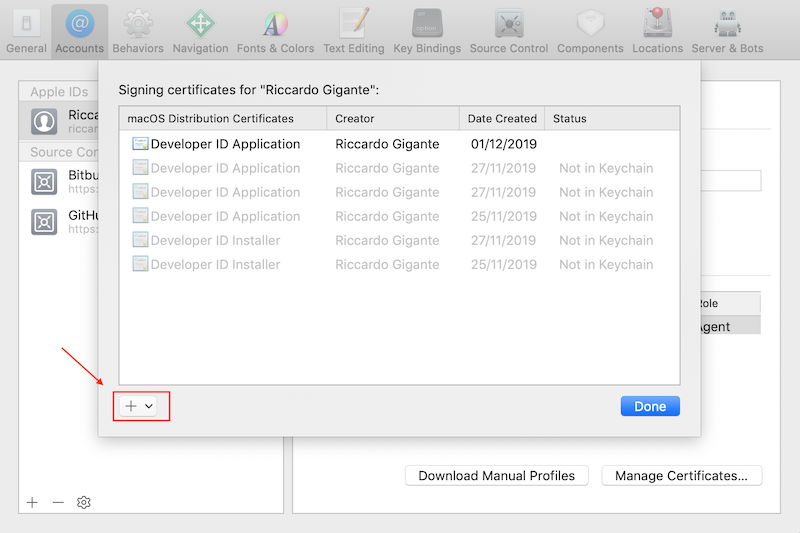Sort by Date Created column header
Viewport: 800px width, 533px height.
click(502, 118)
